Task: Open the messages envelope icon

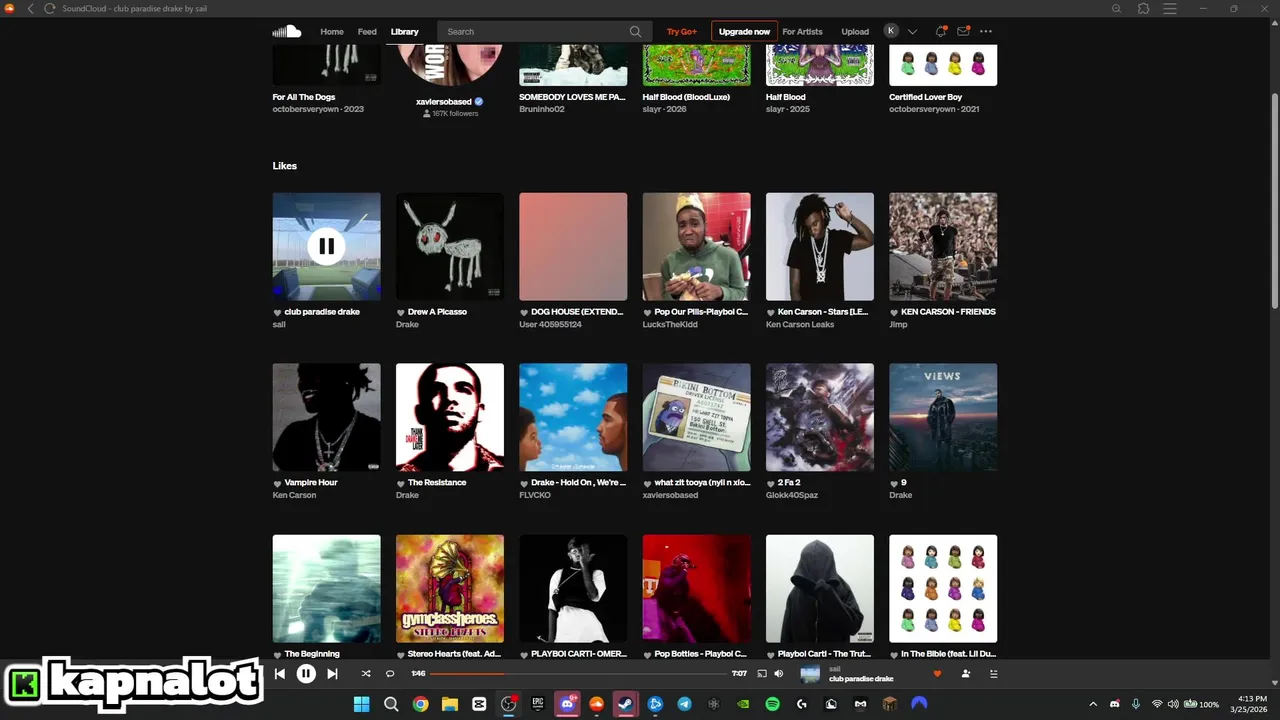Action: click(x=963, y=31)
